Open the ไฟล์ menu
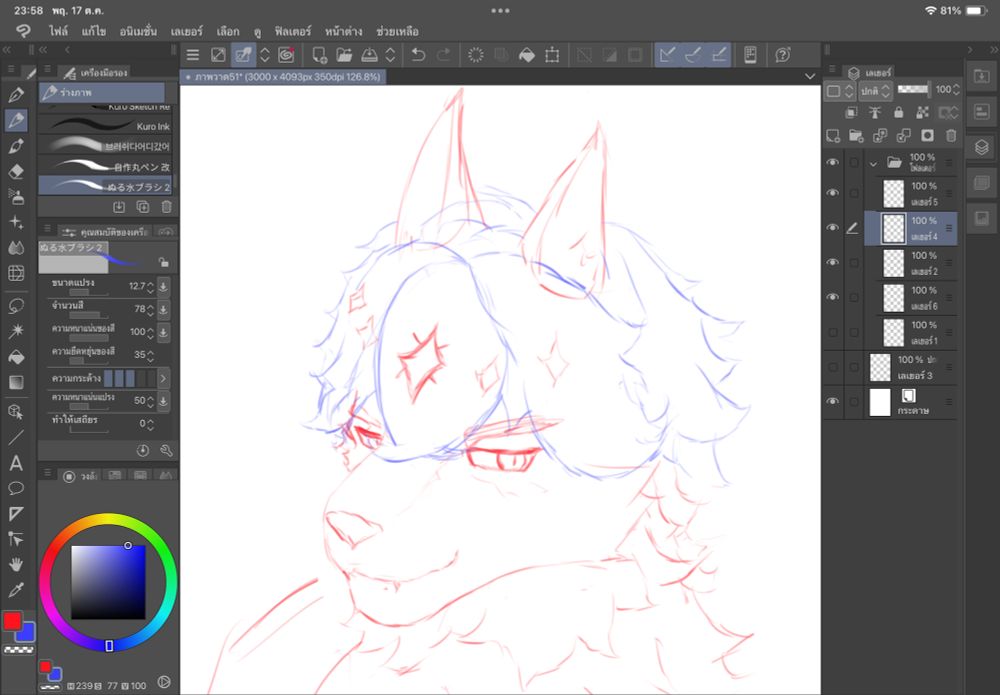This screenshot has height=695, width=1000. point(58,31)
